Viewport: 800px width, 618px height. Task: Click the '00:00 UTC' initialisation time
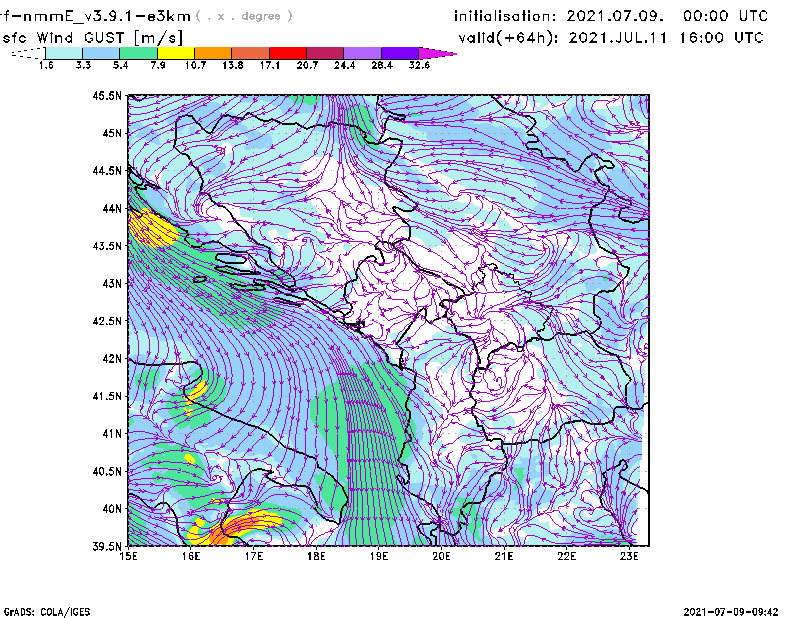pos(726,16)
